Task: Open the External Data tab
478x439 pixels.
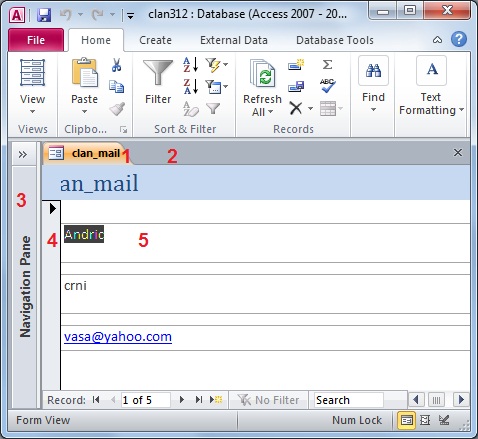Action: tap(234, 40)
